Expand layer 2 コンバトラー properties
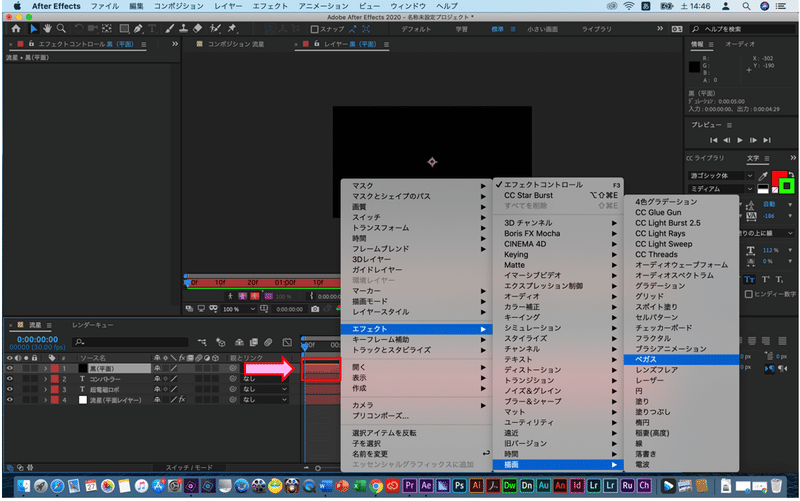Screen dimensions: 800x501 (x=45, y=379)
